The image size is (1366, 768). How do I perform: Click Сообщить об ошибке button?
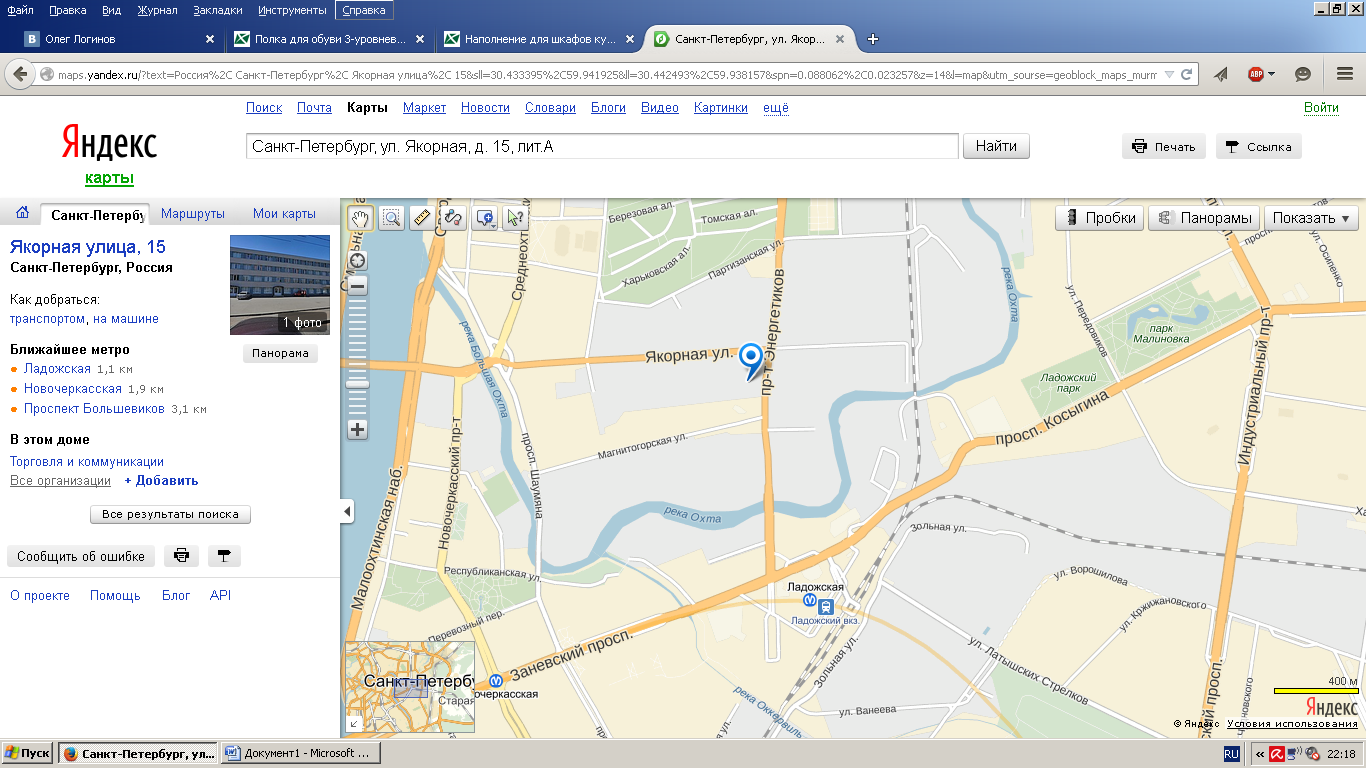point(81,557)
